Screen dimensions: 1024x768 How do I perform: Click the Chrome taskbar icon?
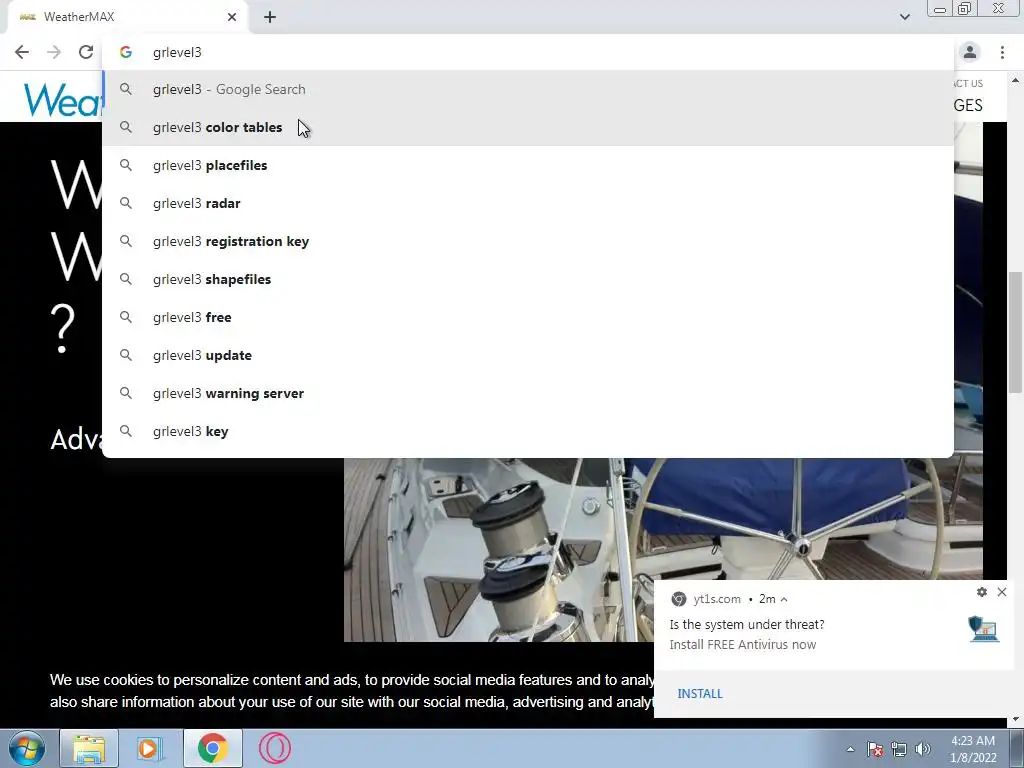(x=212, y=748)
